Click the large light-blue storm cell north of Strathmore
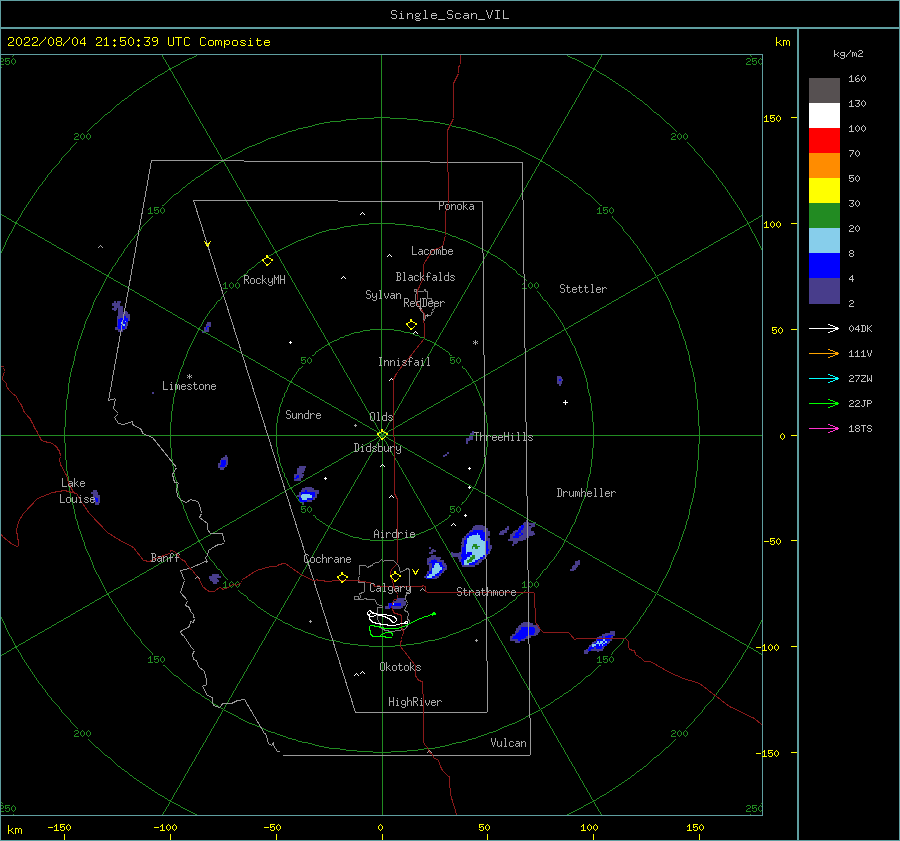This screenshot has width=900, height=841. pyautogui.click(x=475, y=546)
